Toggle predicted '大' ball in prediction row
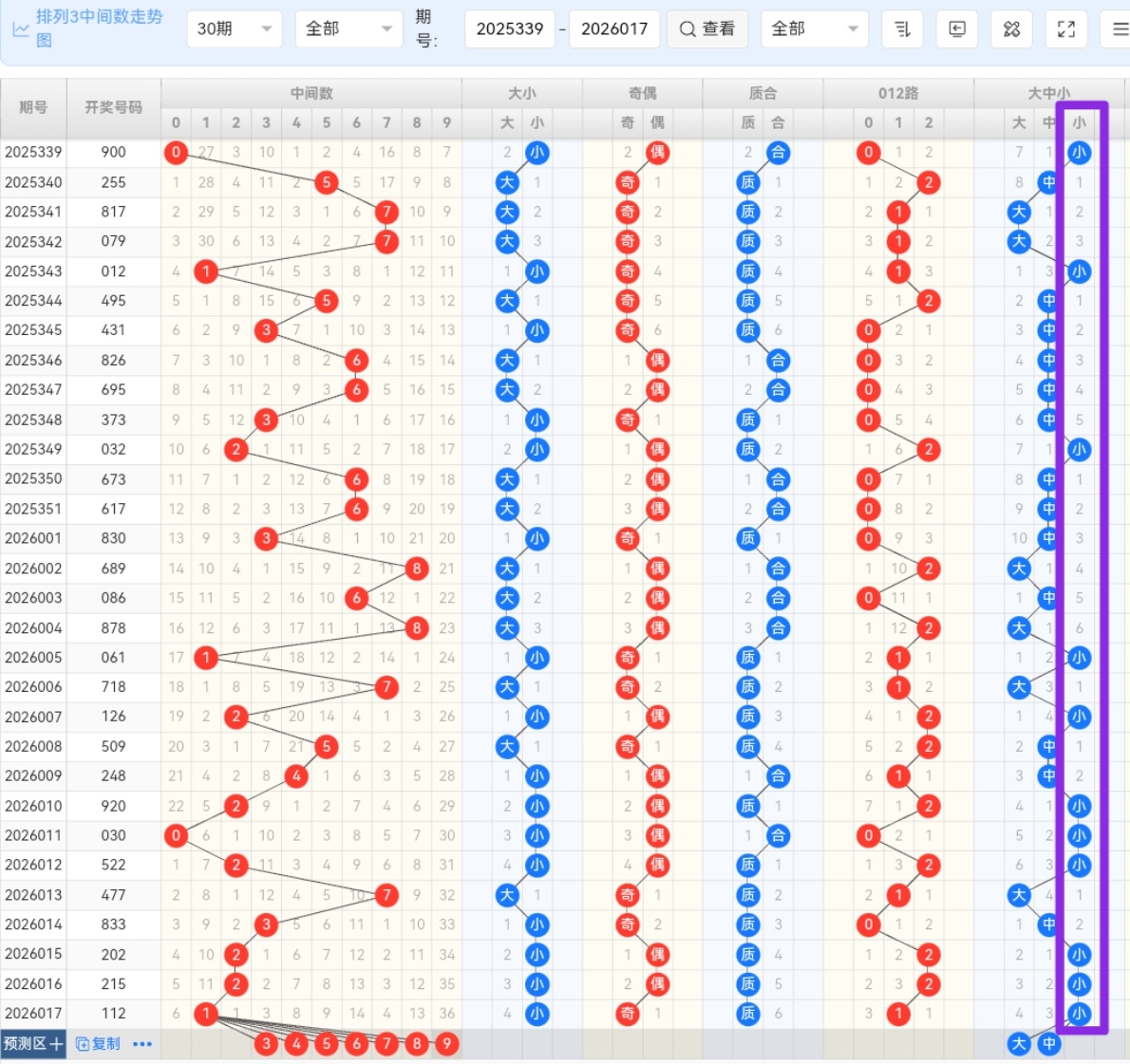Viewport: 1130px width, 1064px height. coord(1019,1044)
